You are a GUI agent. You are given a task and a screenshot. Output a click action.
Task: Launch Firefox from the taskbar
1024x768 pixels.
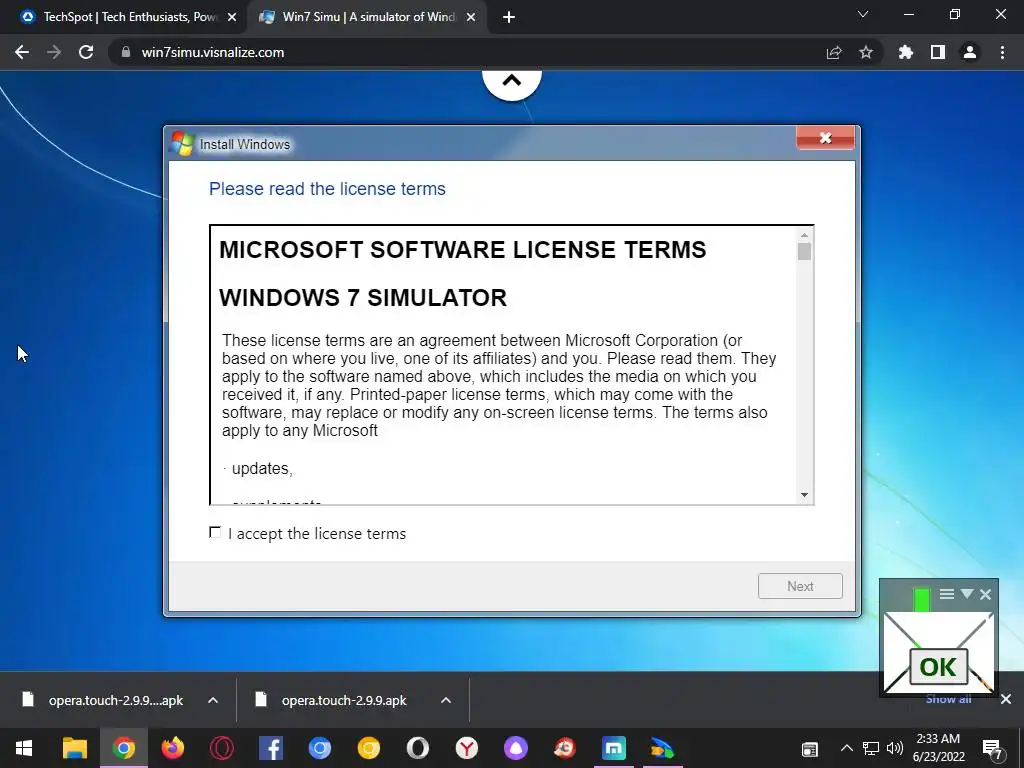click(x=173, y=748)
